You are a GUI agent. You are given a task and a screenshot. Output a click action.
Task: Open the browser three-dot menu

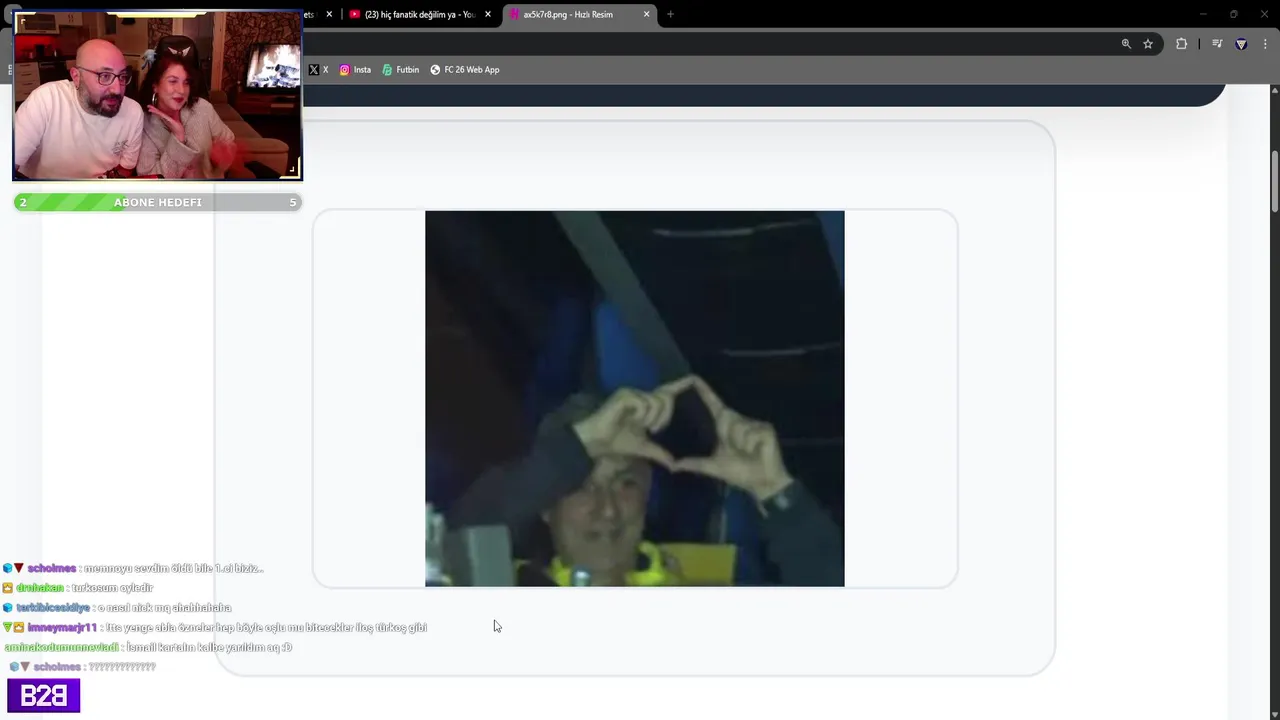pyautogui.click(x=1265, y=44)
